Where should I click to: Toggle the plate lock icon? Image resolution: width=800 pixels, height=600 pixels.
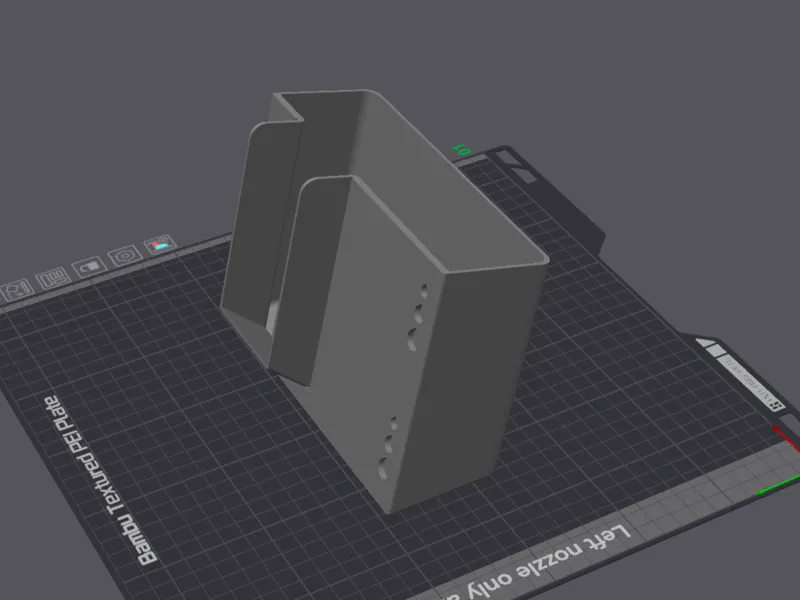[89, 267]
